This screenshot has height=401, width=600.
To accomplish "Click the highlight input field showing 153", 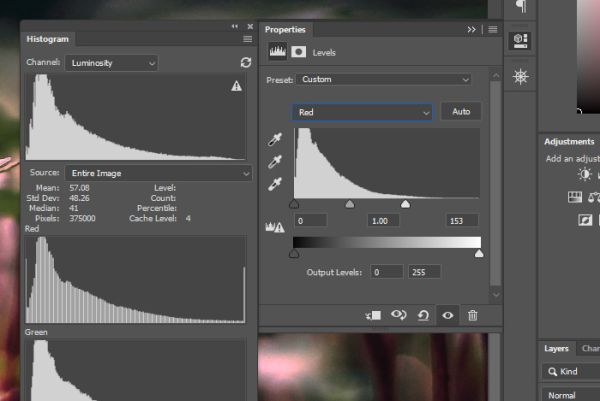I will click(462, 221).
